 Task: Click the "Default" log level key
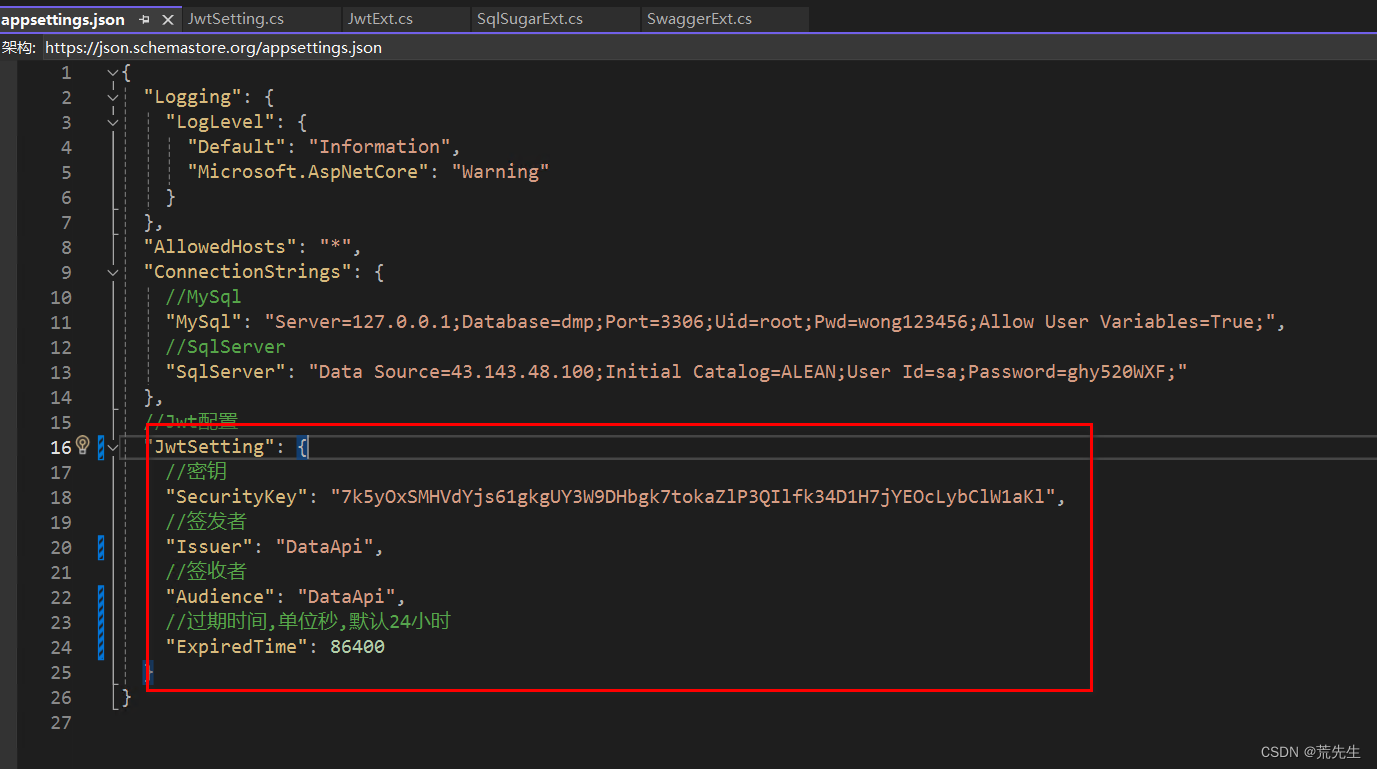click(x=236, y=147)
